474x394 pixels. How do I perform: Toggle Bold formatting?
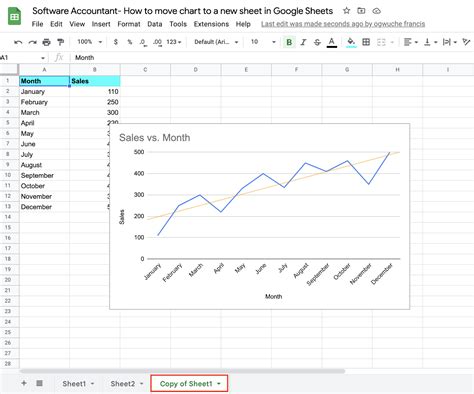pyautogui.click(x=289, y=42)
